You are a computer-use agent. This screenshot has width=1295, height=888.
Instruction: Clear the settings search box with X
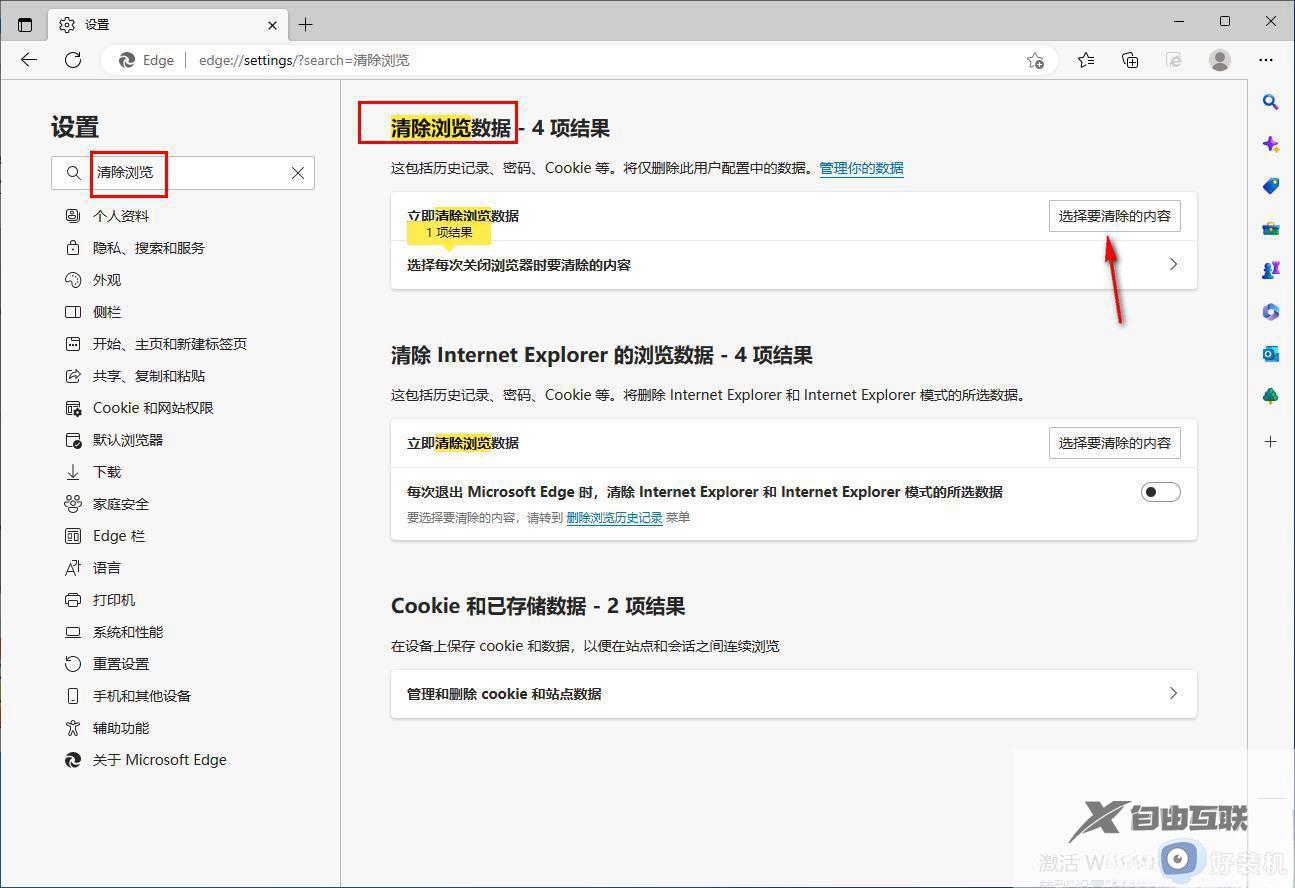[x=298, y=173]
